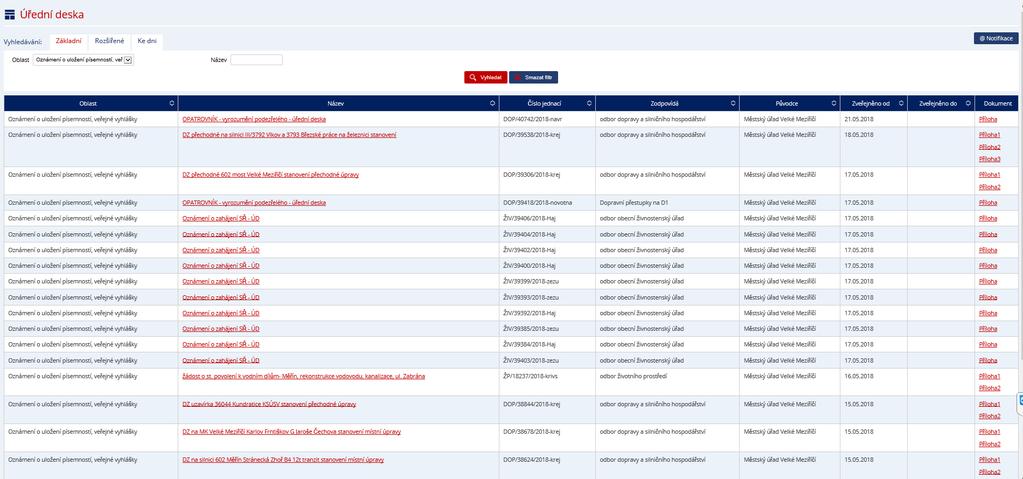Sort by Název using its sort arrows
Screen dimensions: 1023x479
pyautogui.click(x=493, y=104)
